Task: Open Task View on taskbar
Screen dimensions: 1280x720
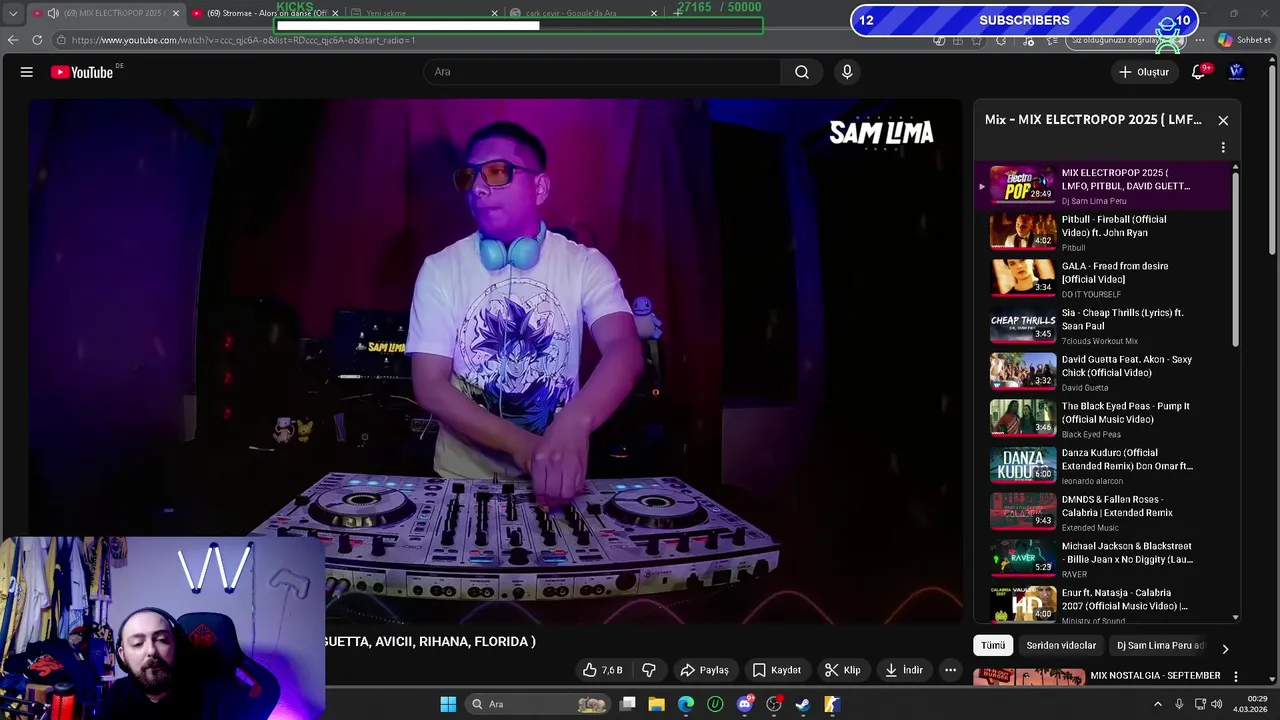Action: tap(627, 704)
